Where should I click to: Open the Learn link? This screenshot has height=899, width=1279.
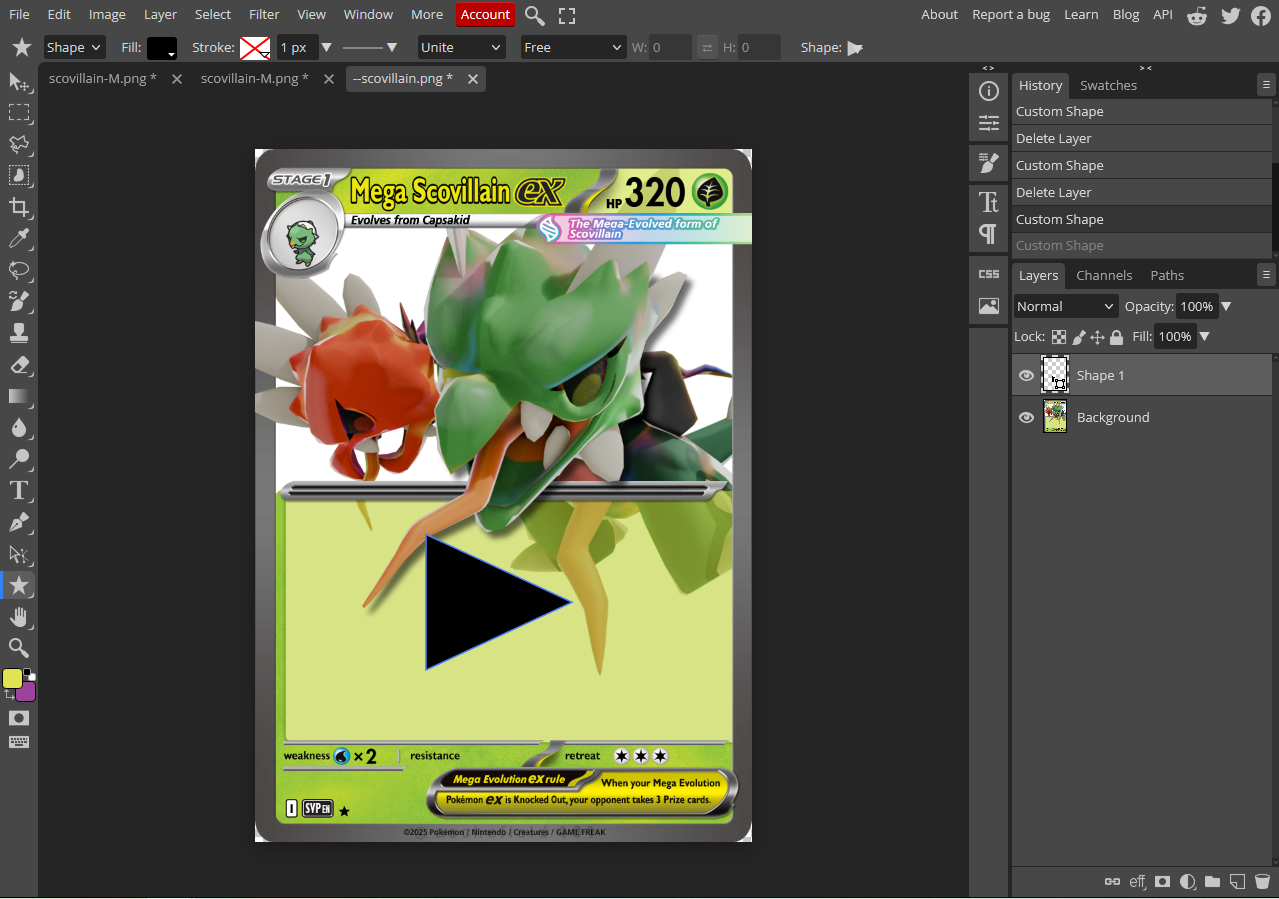coord(1081,14)
